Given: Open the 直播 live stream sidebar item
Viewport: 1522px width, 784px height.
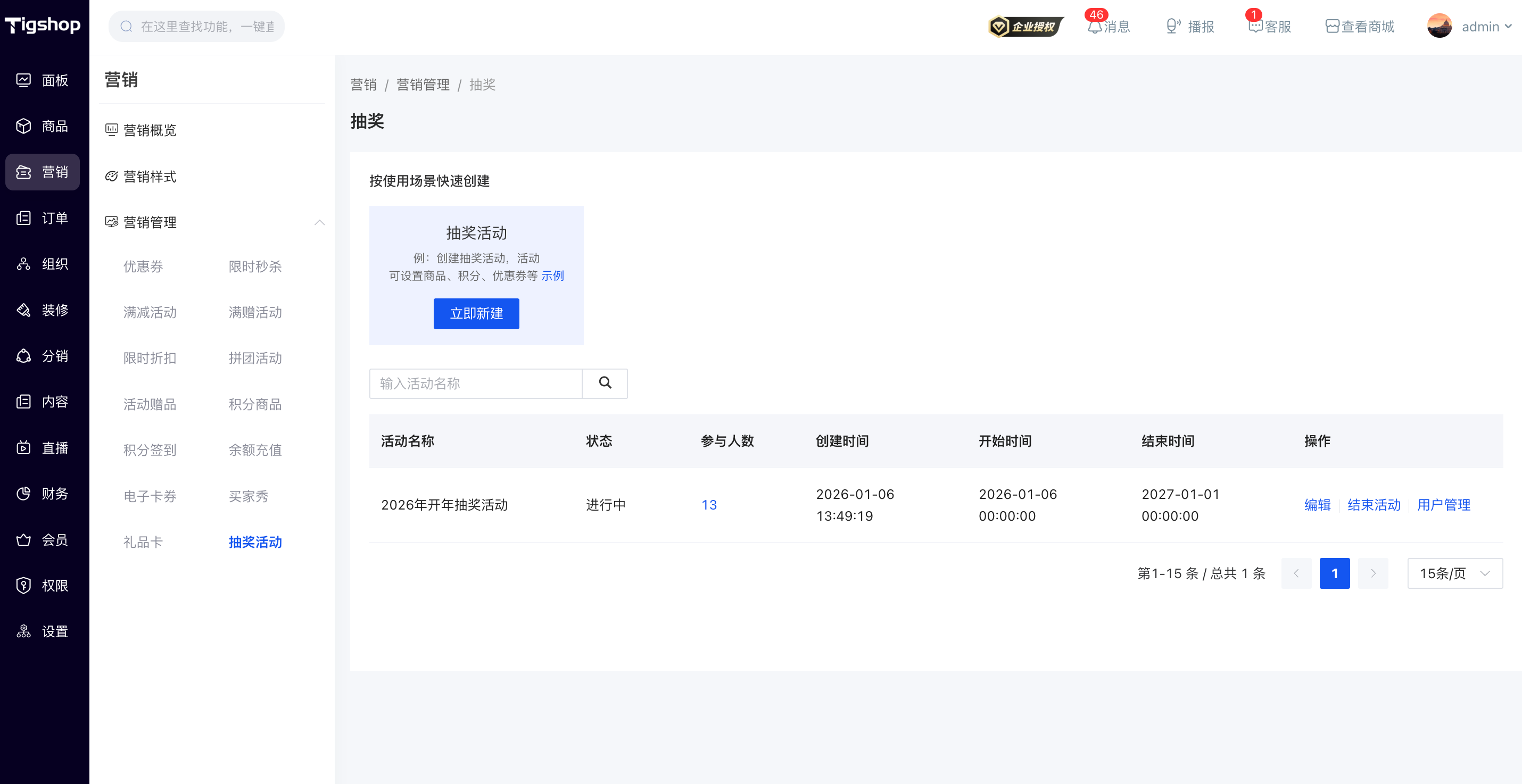Looking at the screenshot, I should (x=43, y=448).
